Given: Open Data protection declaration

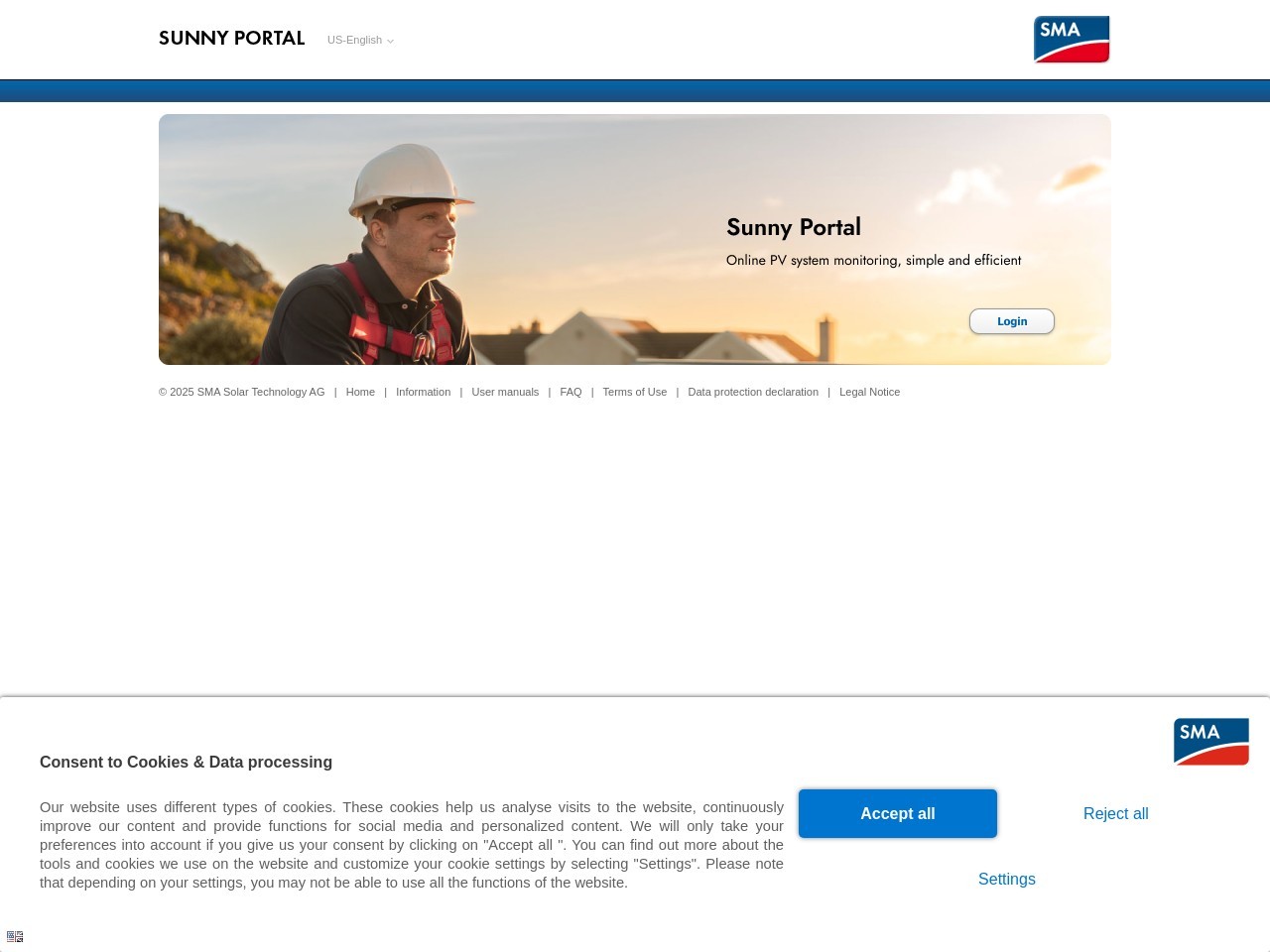Looking at the screenshot, I should tap(753, 392).
